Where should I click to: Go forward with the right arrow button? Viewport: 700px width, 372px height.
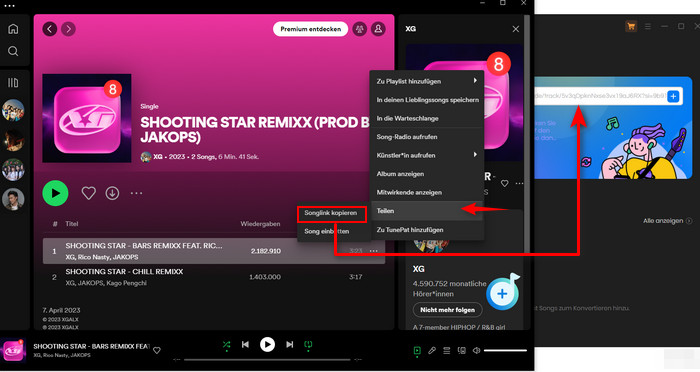pyautogui.click(x=68, y=29)
